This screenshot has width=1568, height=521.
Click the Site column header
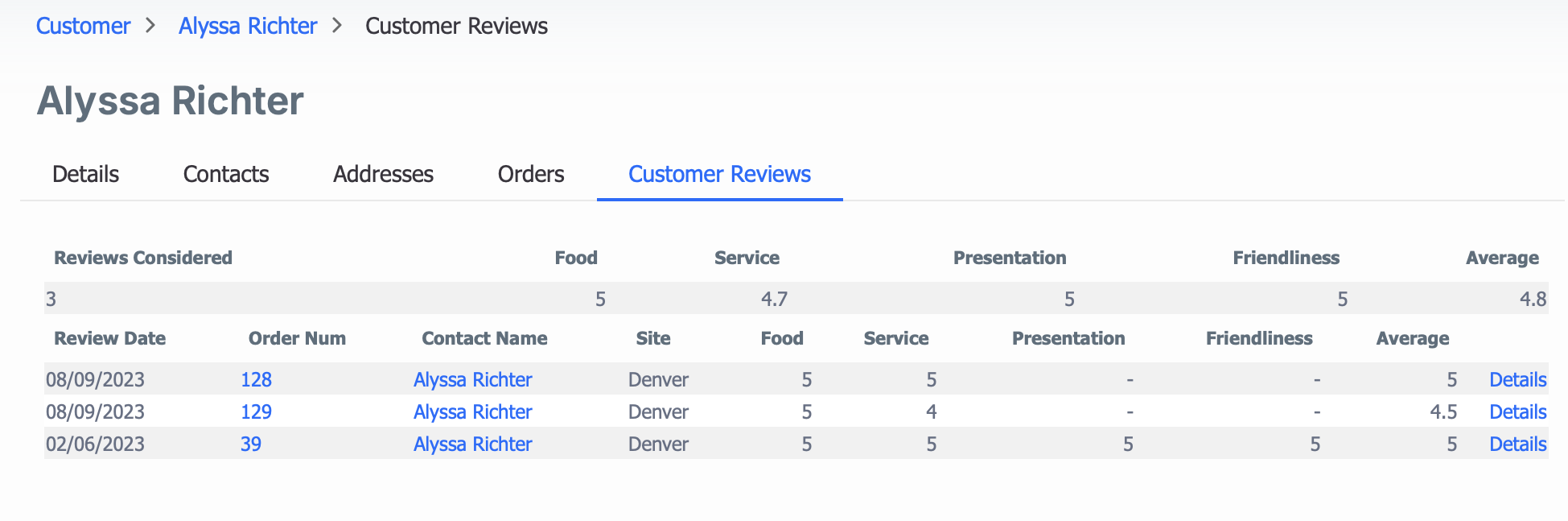tap(652, 338)
